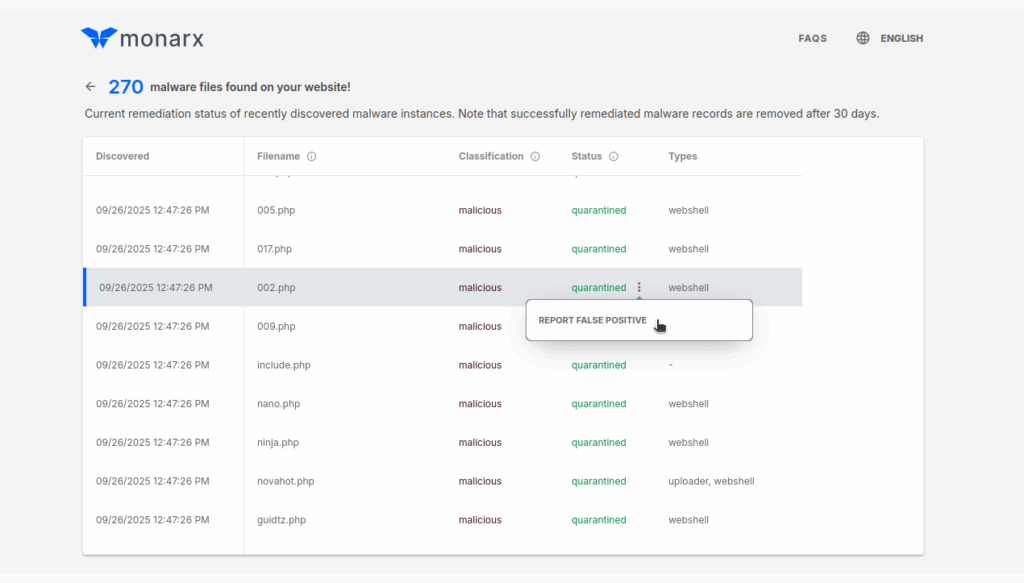Image resolution: width=1024 pixels, height=583 pixels.
Task: Select Report False Positive menu option
Action: click(592, 321)
